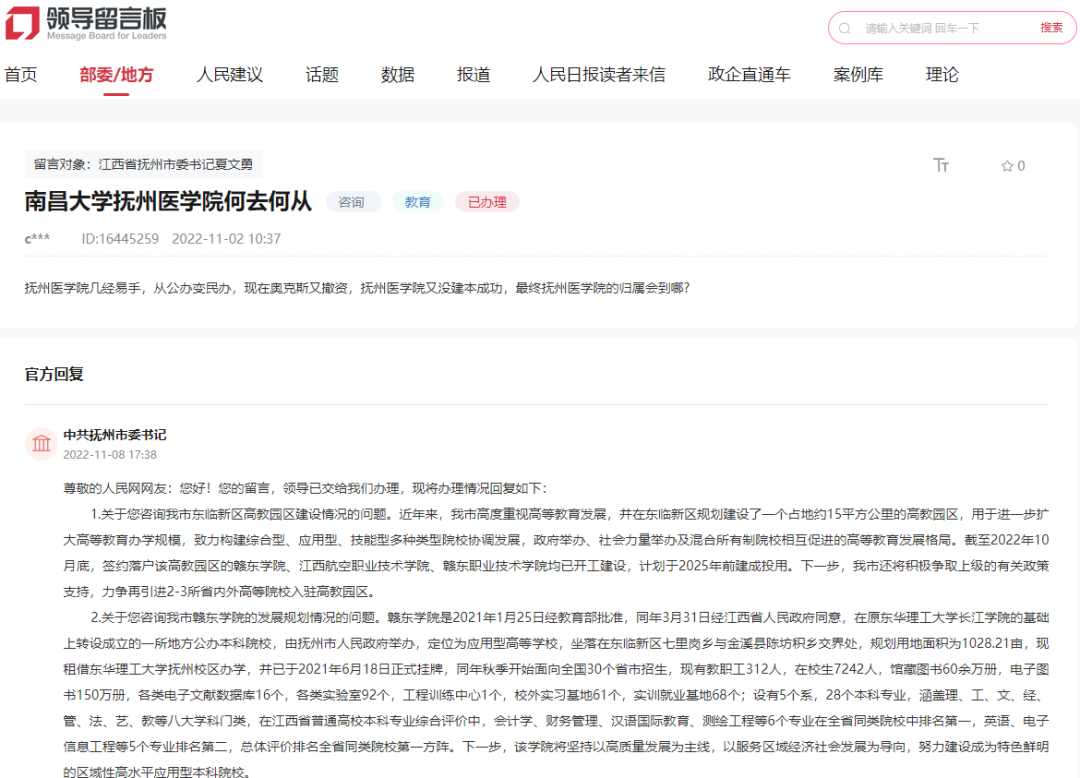
Task: Select the 教育 topic tag
Action: coord(417,202)
